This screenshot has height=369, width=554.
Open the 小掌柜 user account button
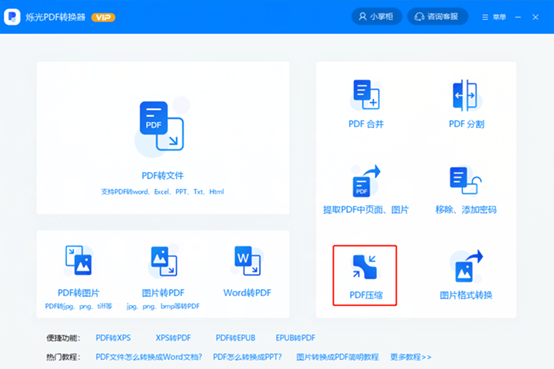click(x=377, y=17)
